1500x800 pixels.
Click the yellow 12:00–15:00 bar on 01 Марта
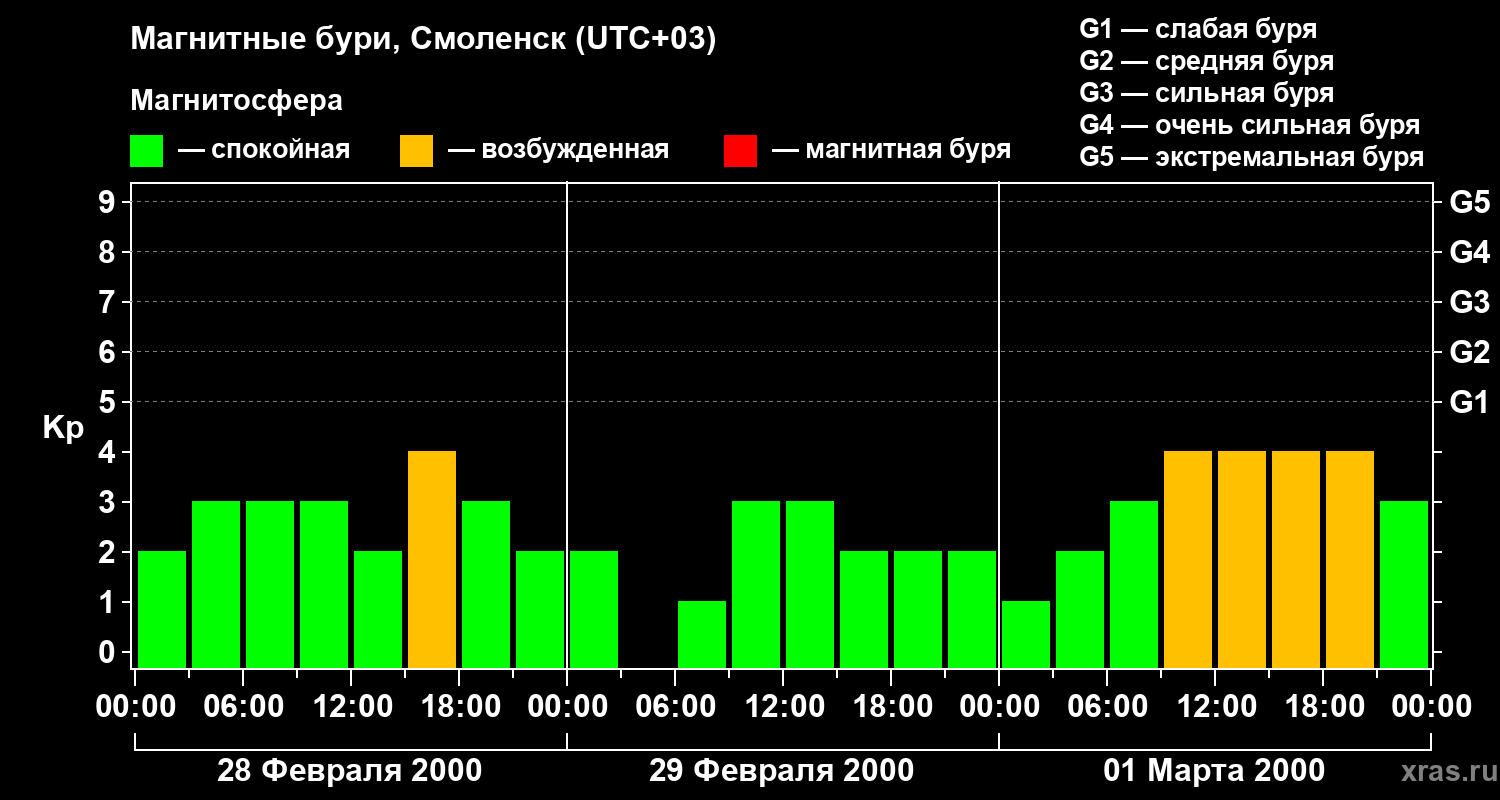pyautogui.click(x=1242, y=559)
